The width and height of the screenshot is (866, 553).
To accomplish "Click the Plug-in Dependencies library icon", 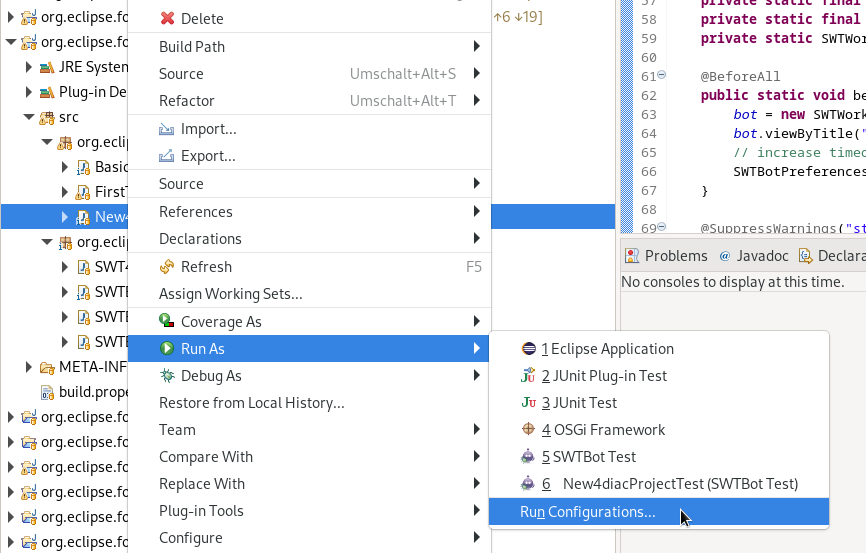I will pos(47,93).
